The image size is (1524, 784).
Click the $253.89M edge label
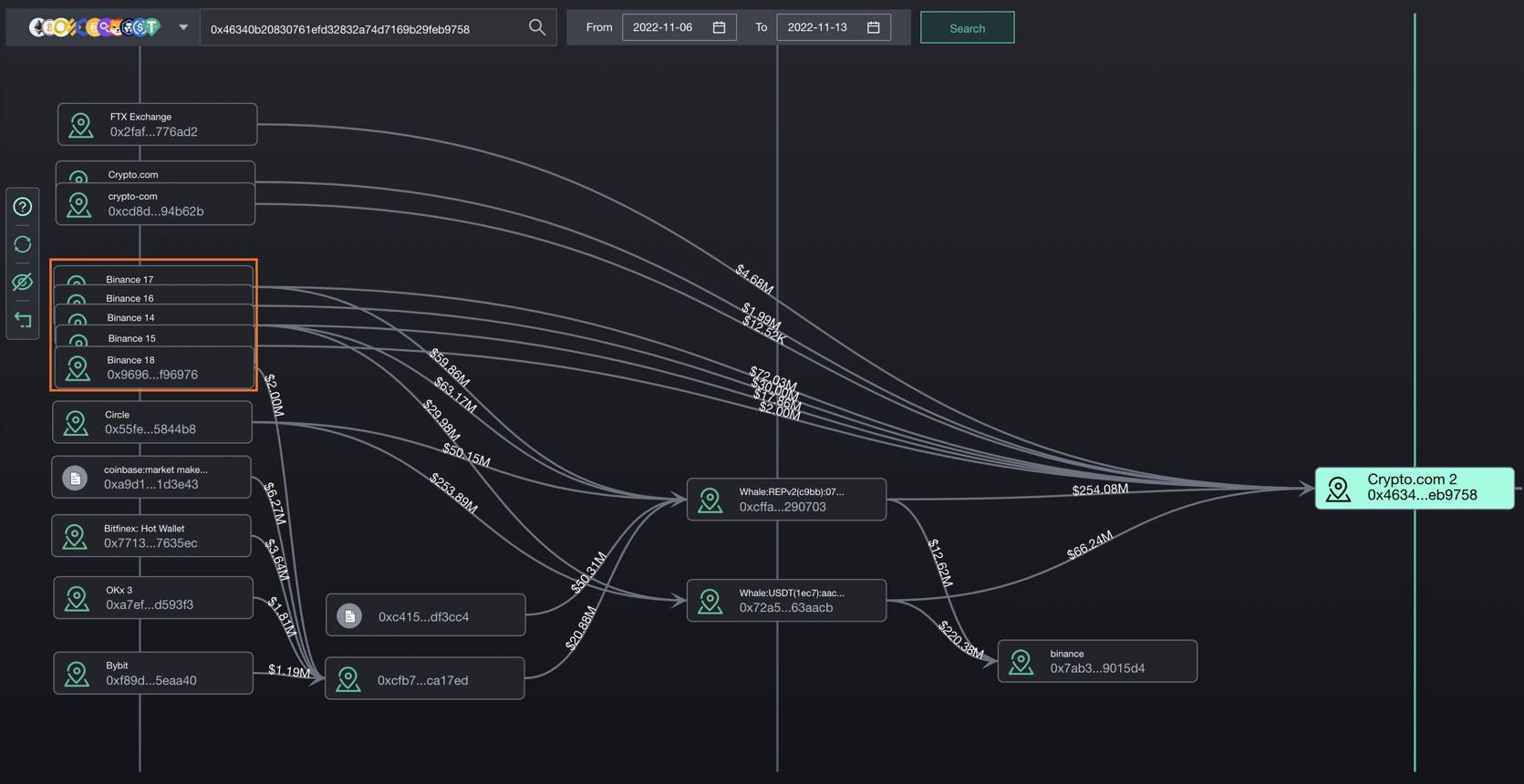tap(453, 493)
